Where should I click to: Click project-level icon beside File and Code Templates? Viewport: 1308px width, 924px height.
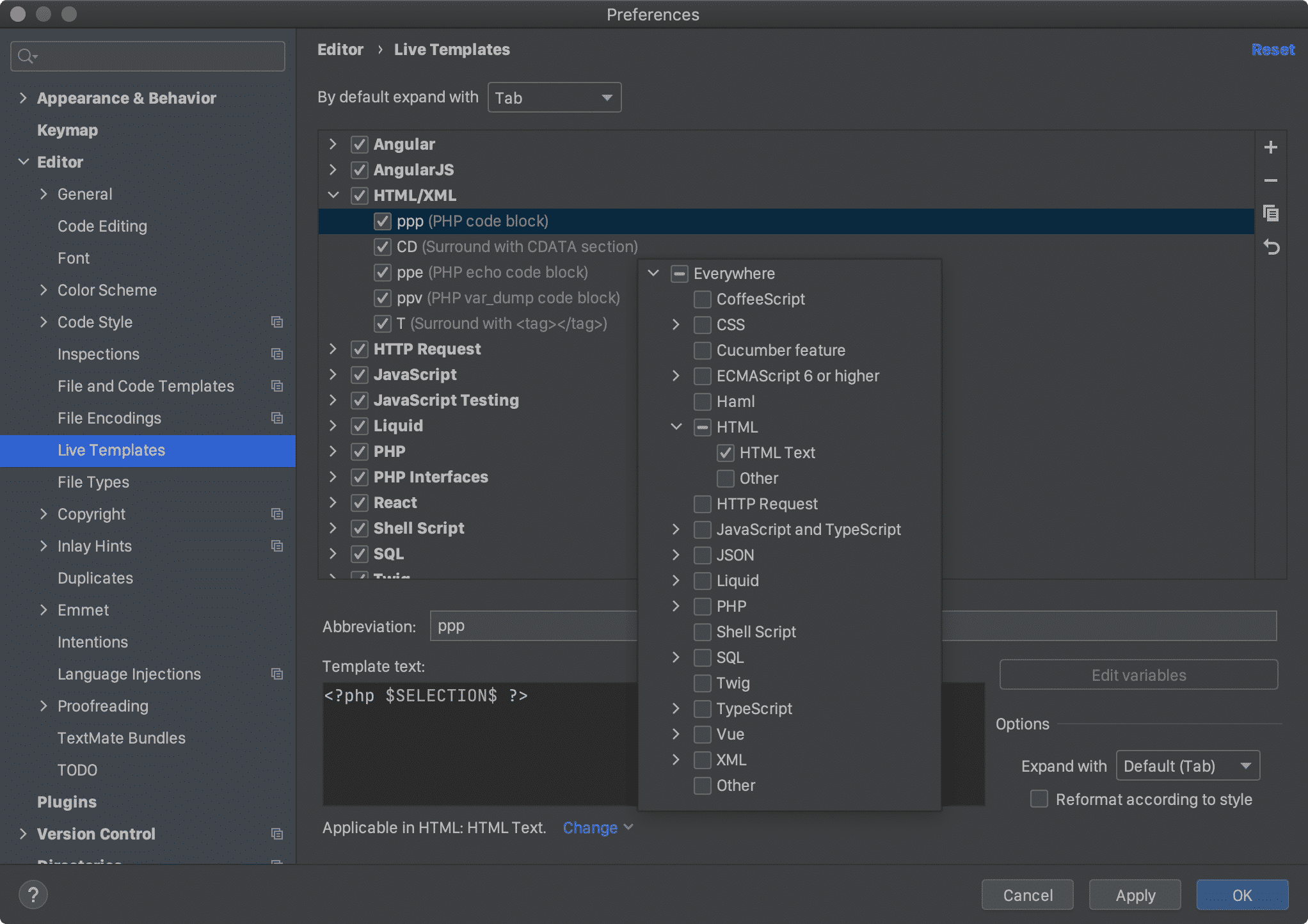(x=277, y=386)
